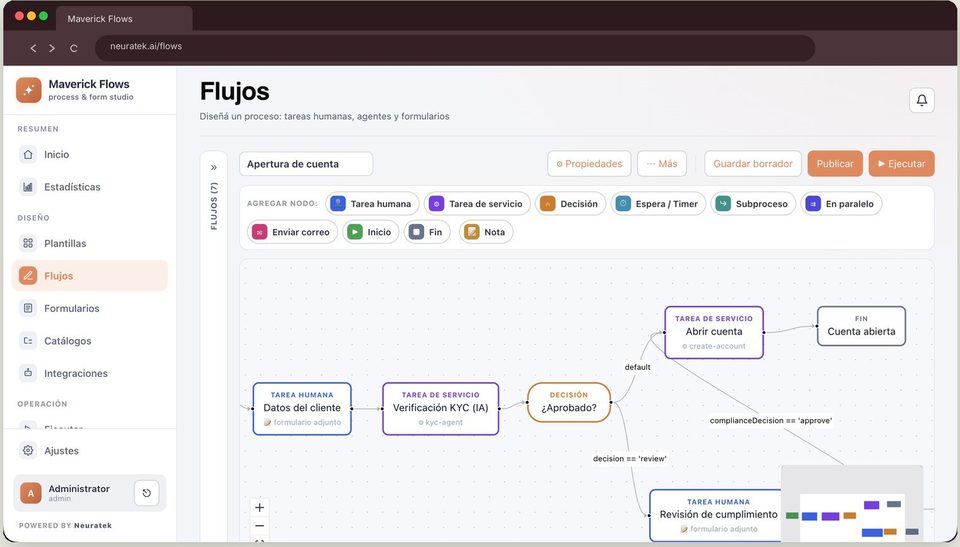Image resolution: width=960 pixels, height=547 pixels.
Task: Open Estadísticas page
Action: point(89,187)
